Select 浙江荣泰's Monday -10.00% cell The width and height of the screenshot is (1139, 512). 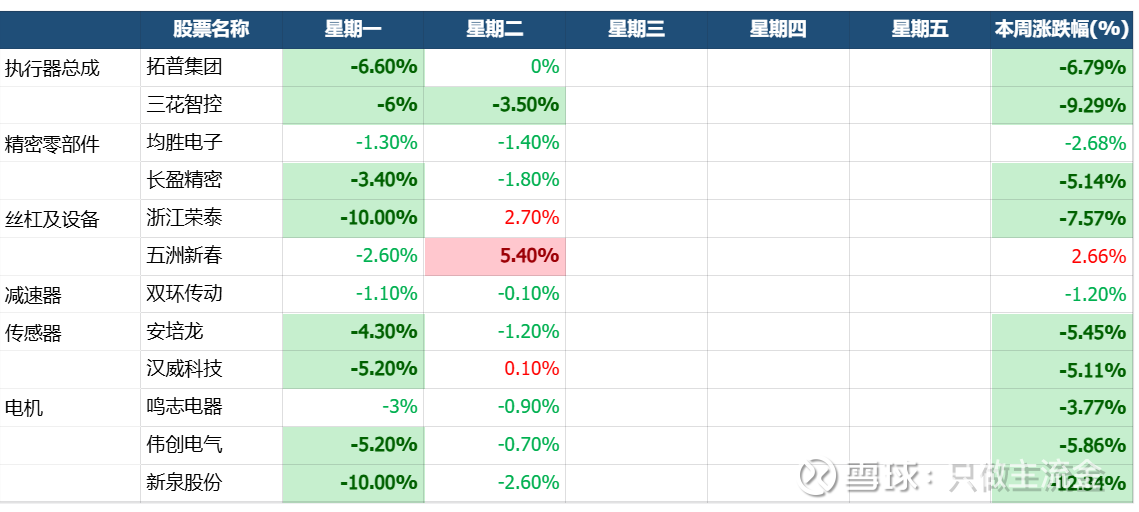[353, 218]
